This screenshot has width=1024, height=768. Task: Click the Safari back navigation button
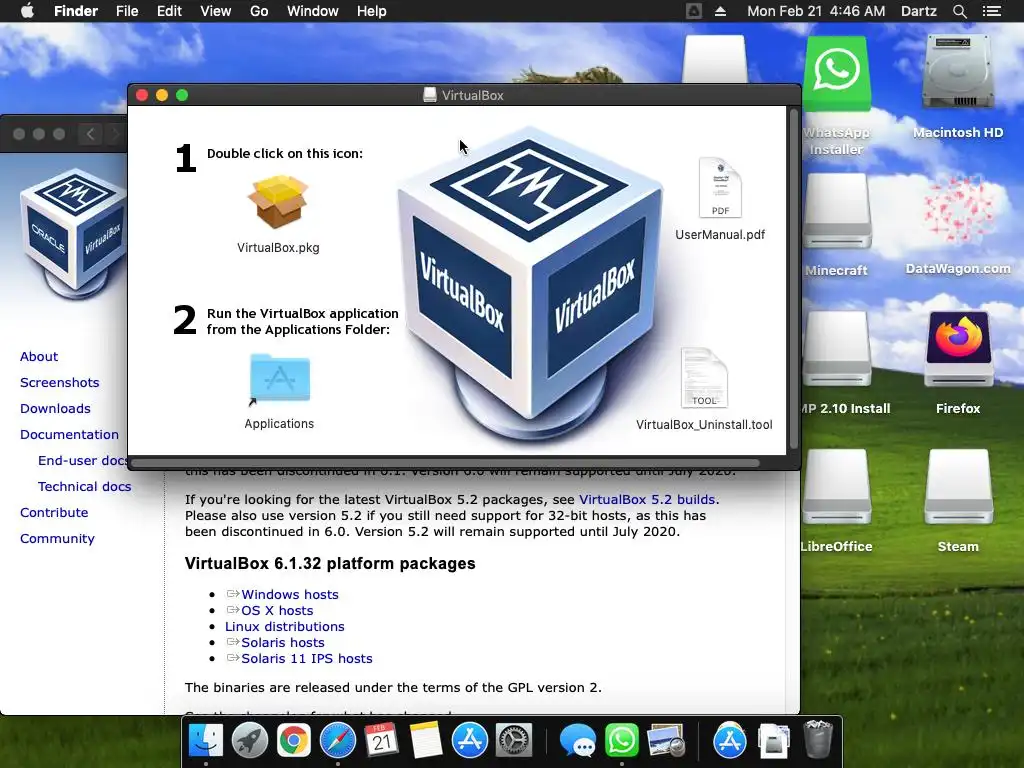[x=90, y=134]
